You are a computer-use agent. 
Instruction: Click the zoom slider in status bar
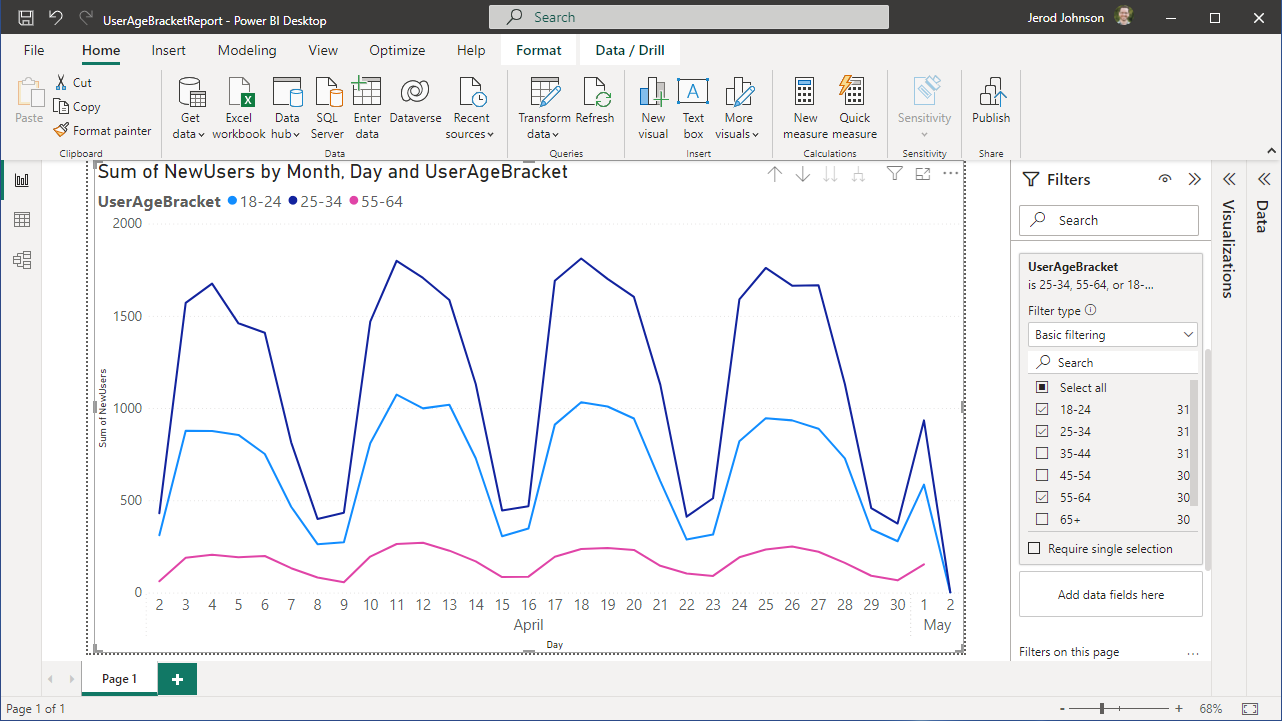[1102, 709]
